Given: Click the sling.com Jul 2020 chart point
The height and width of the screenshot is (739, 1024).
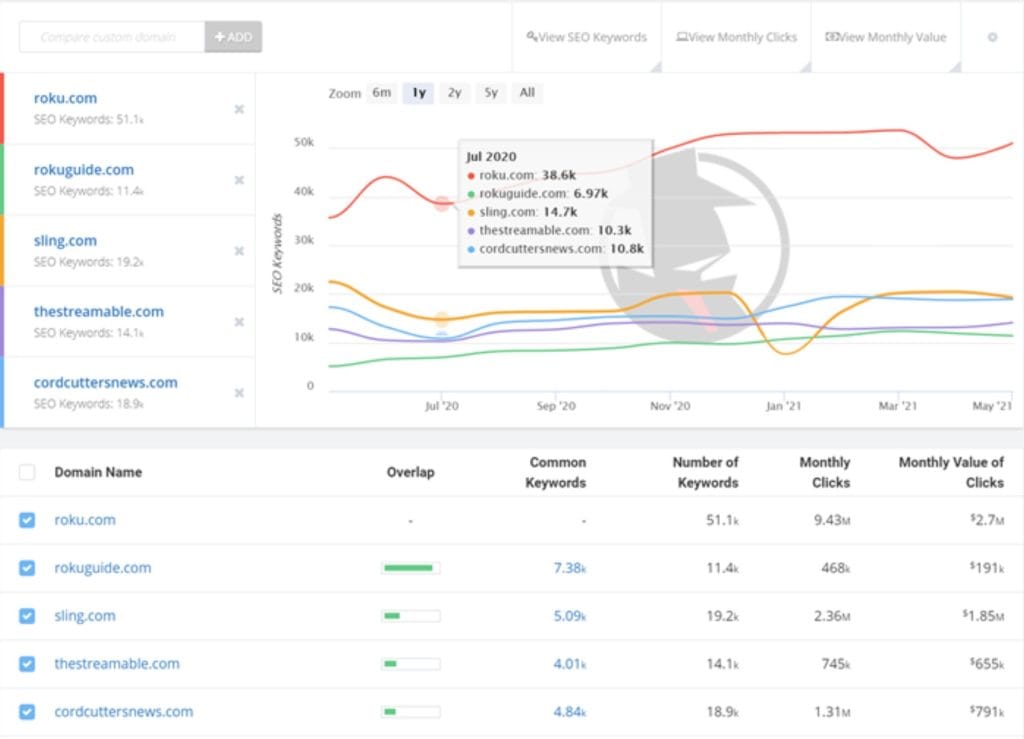Looking at the screenshot, I should coord(442,319).
